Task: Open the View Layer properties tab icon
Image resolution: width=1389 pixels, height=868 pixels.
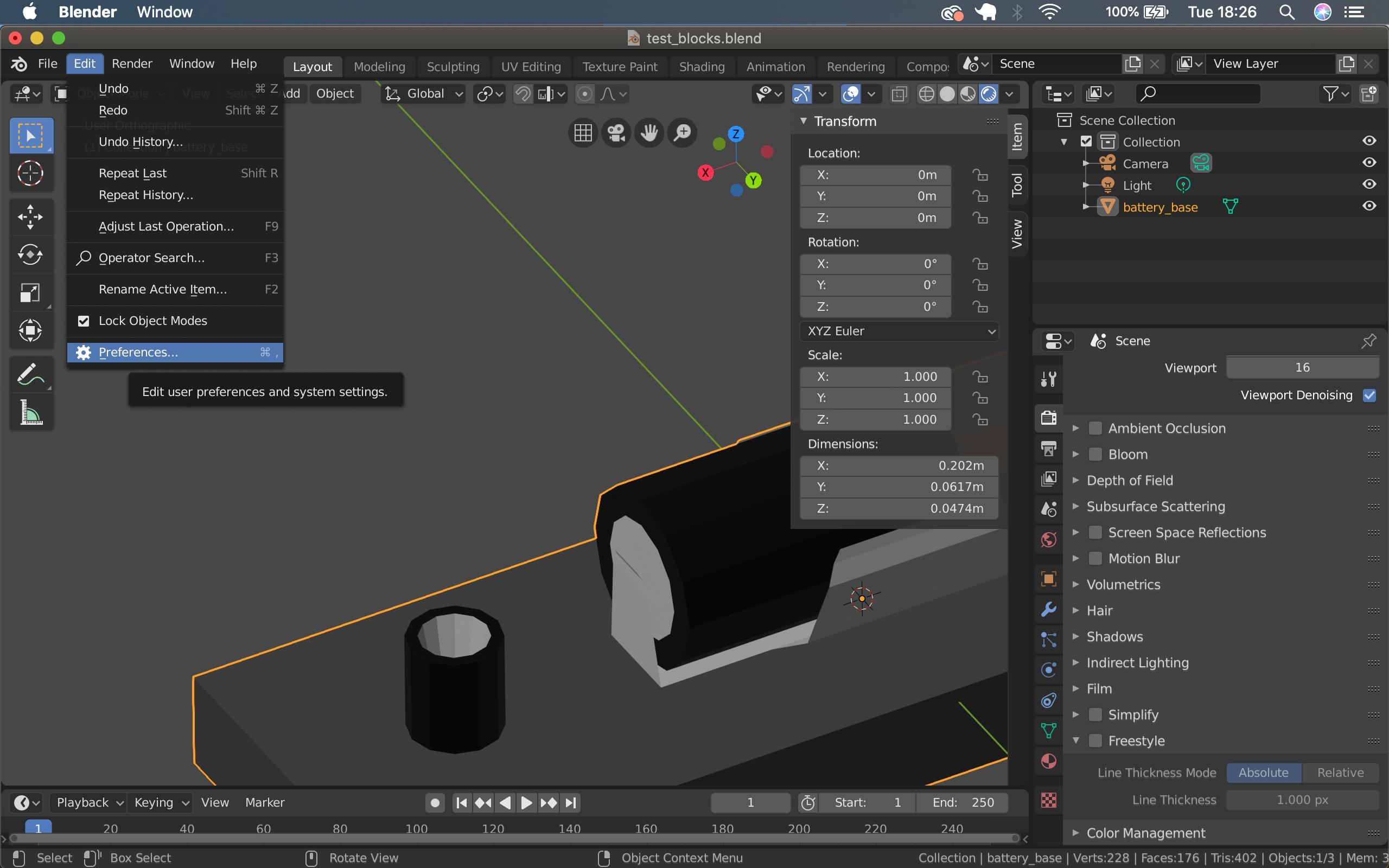Action: coord(1048,479)
